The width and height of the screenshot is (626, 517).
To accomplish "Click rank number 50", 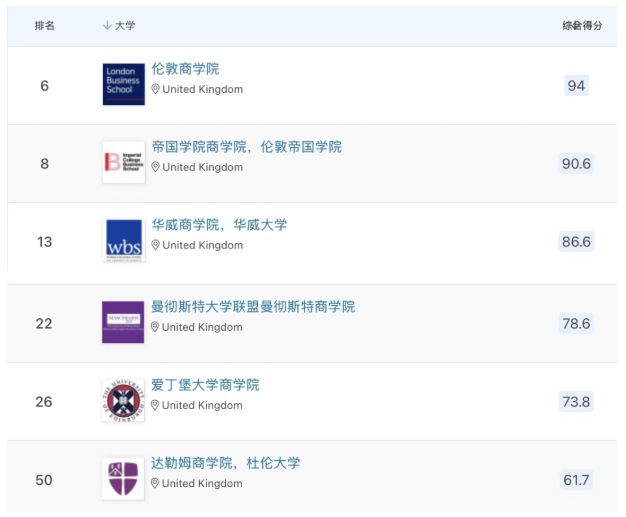I will [x=44, y=480].
